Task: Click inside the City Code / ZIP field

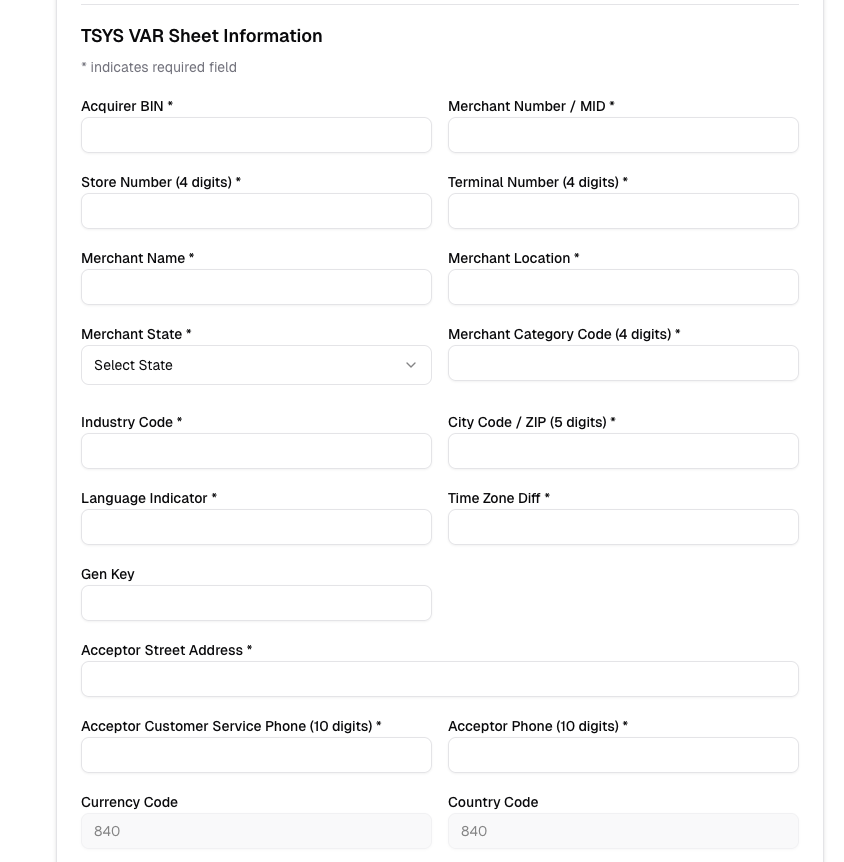Action: [623, 451]
